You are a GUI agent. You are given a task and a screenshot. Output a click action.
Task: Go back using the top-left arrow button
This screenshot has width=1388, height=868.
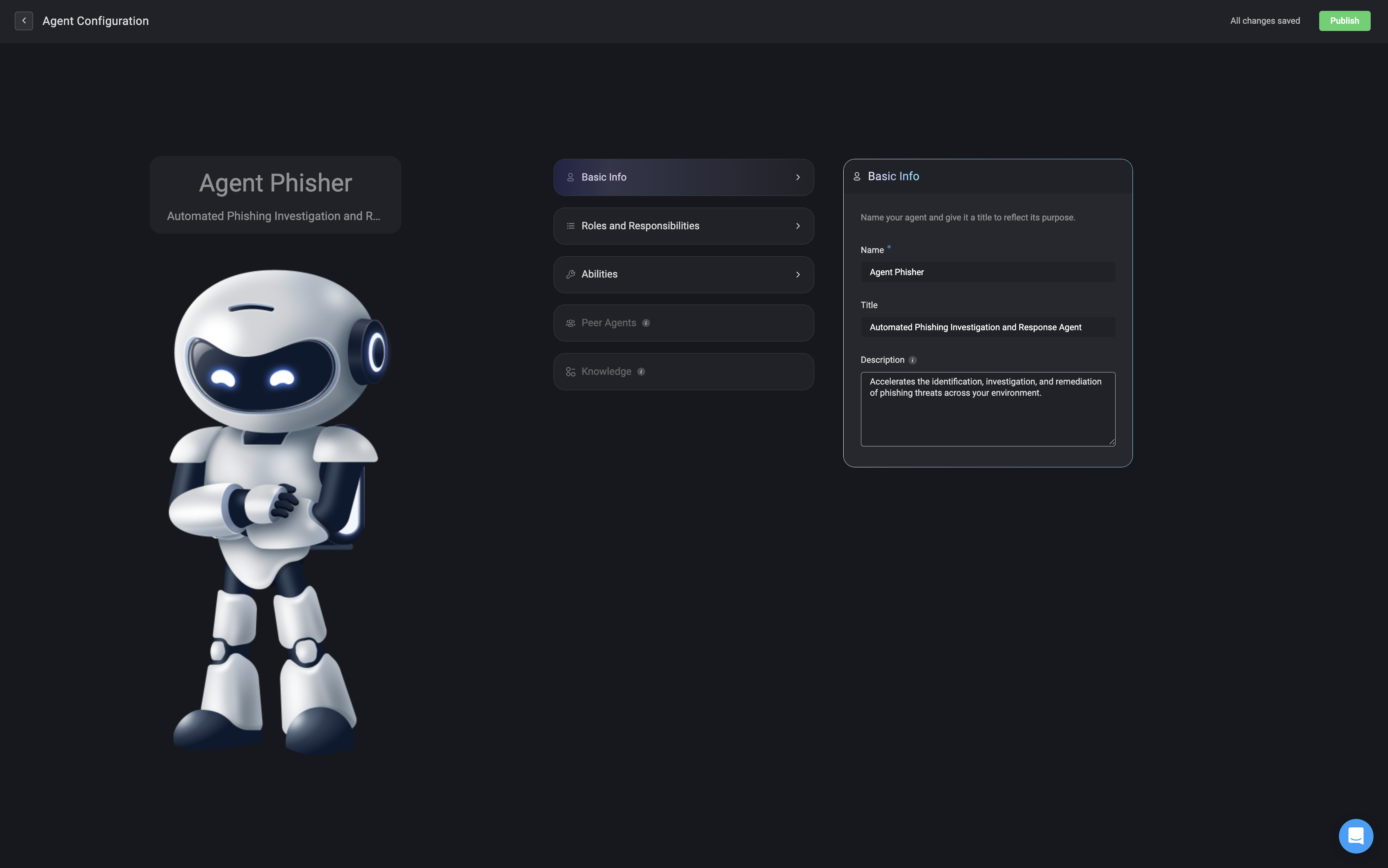23,21
